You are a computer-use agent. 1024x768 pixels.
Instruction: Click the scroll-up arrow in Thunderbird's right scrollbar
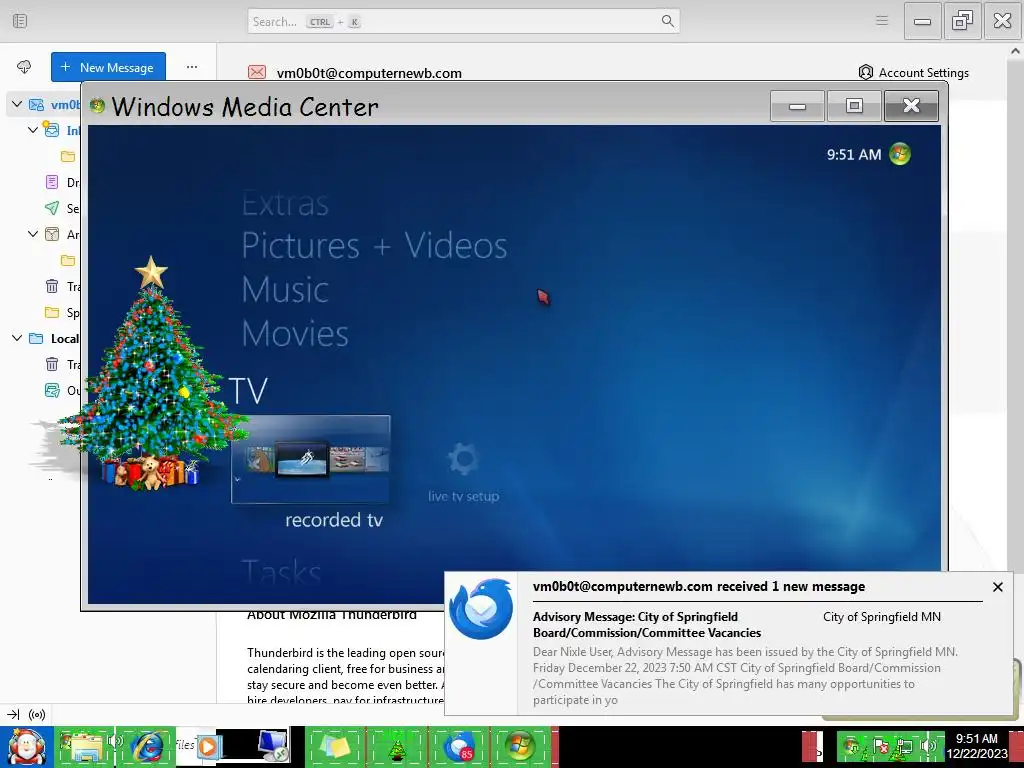tap(1016, 51)
